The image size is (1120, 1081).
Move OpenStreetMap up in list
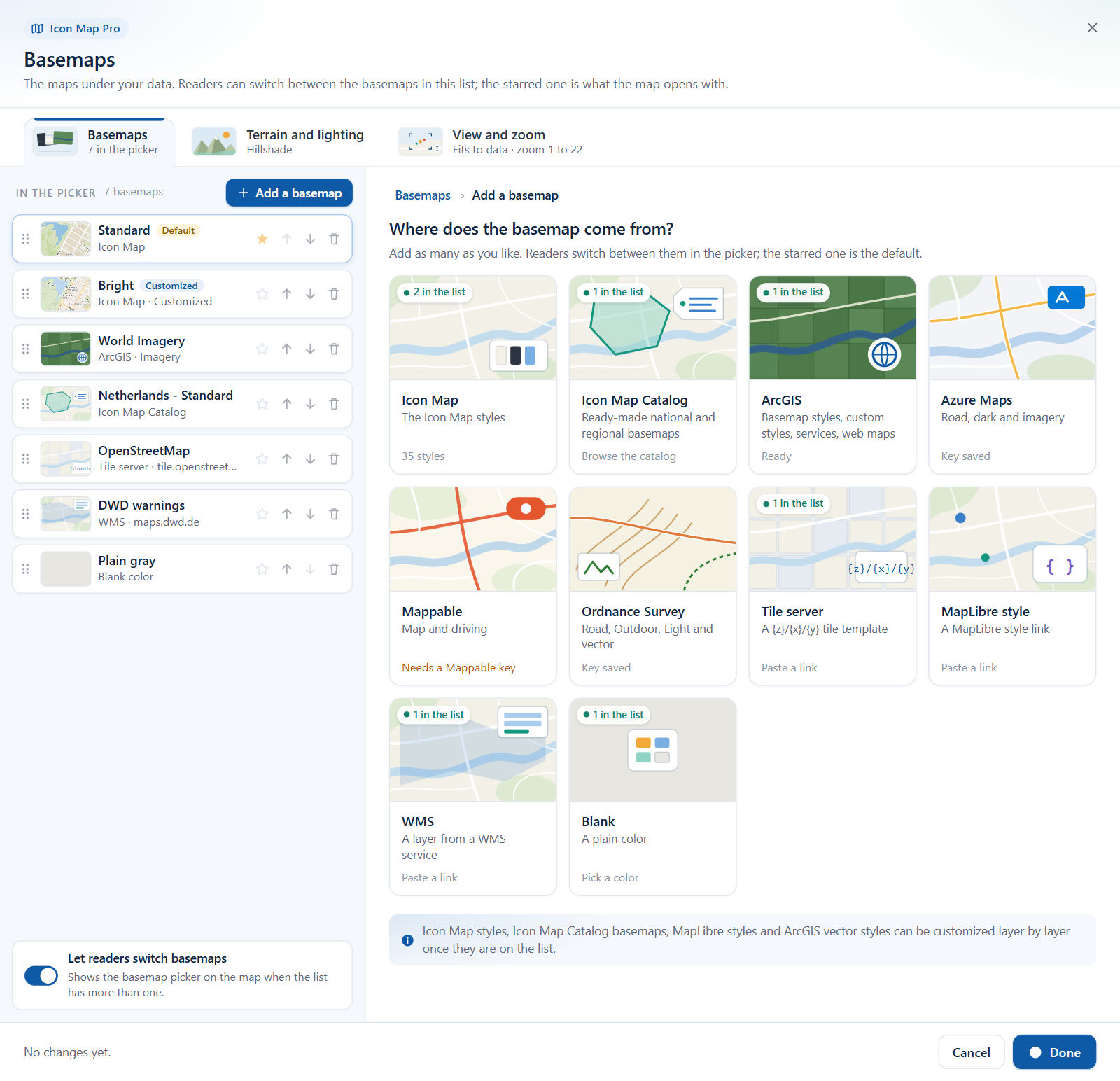coord(287,459)
